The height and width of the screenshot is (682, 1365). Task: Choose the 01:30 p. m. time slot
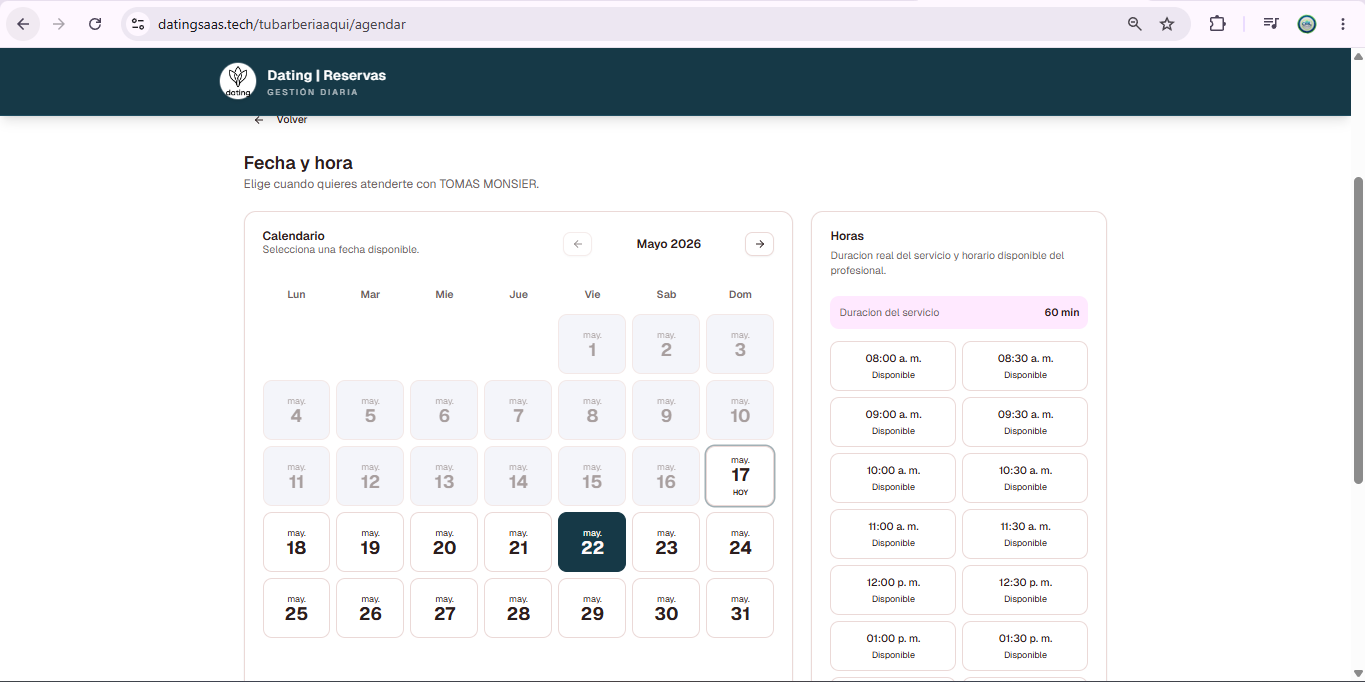[1025, 646]
